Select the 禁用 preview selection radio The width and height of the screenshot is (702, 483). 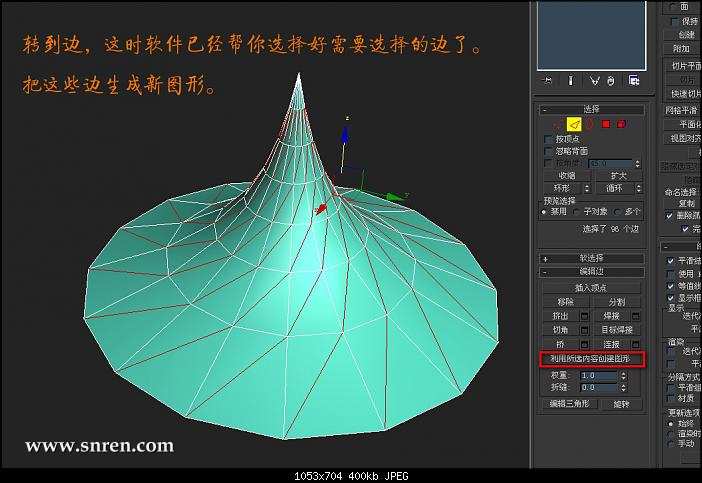click(x=544, y=212)
